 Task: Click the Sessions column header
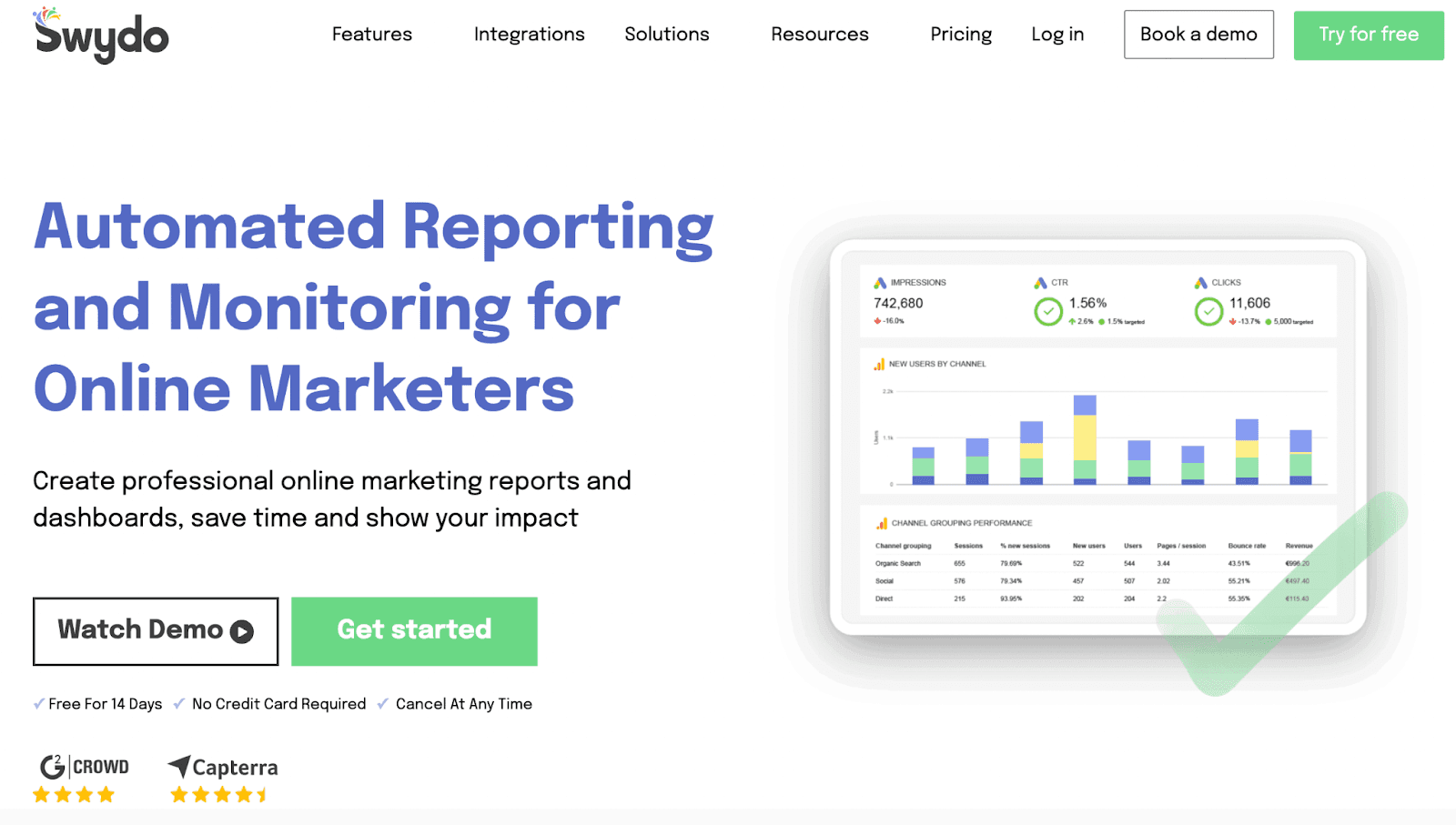coord(968,546)
